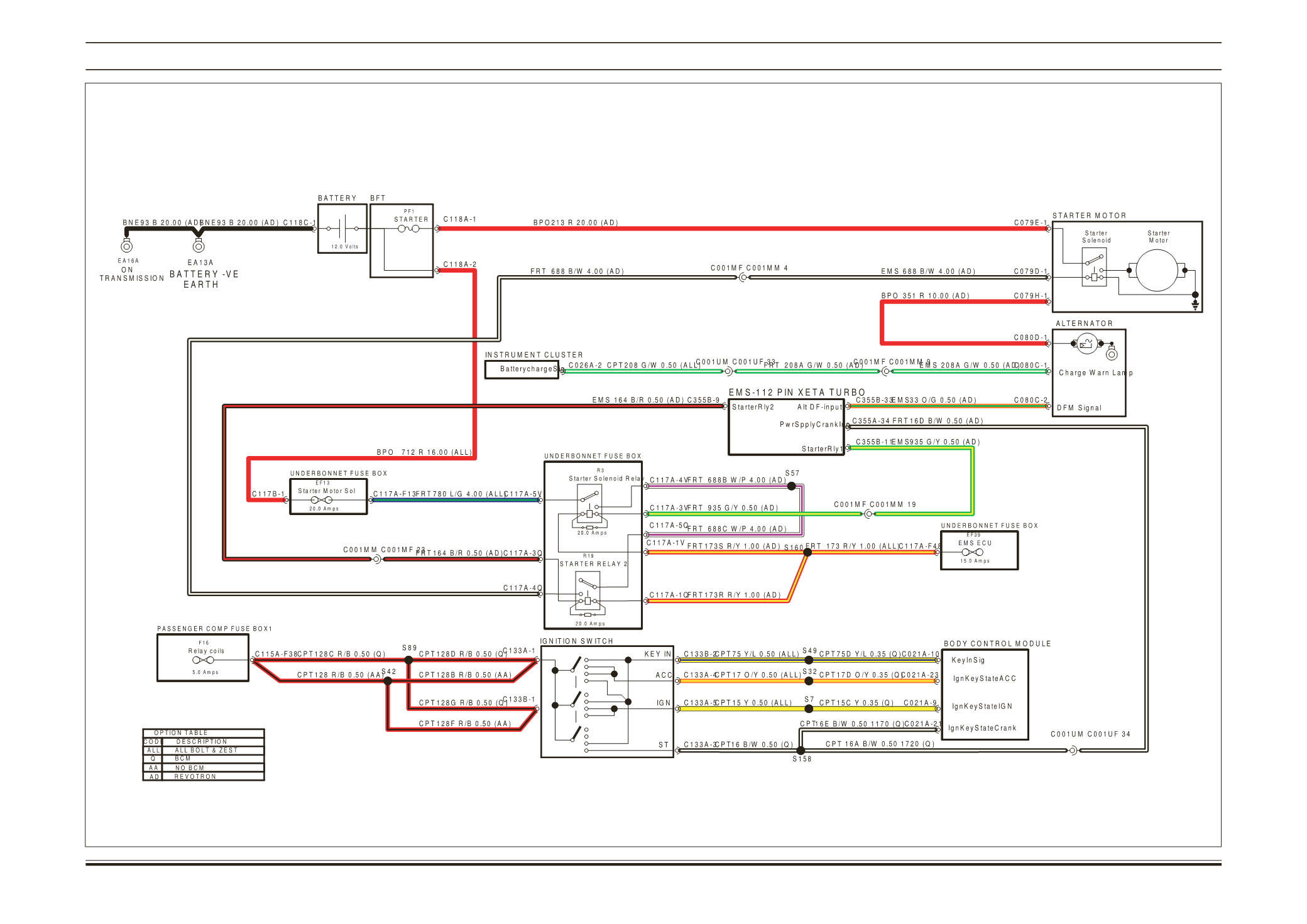Click the F16 Relay coils fuse symbol
The image size is (1307, 924).
click(x=202, y=660)
